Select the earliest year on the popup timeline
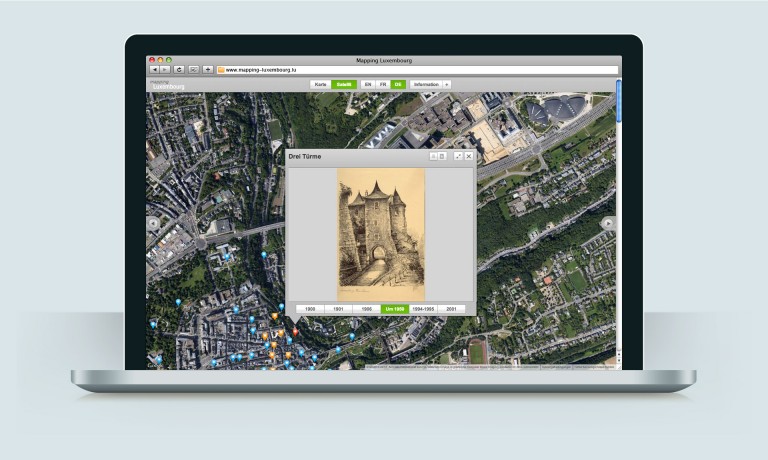The image size is (768, 460). (x=310, y=309)
